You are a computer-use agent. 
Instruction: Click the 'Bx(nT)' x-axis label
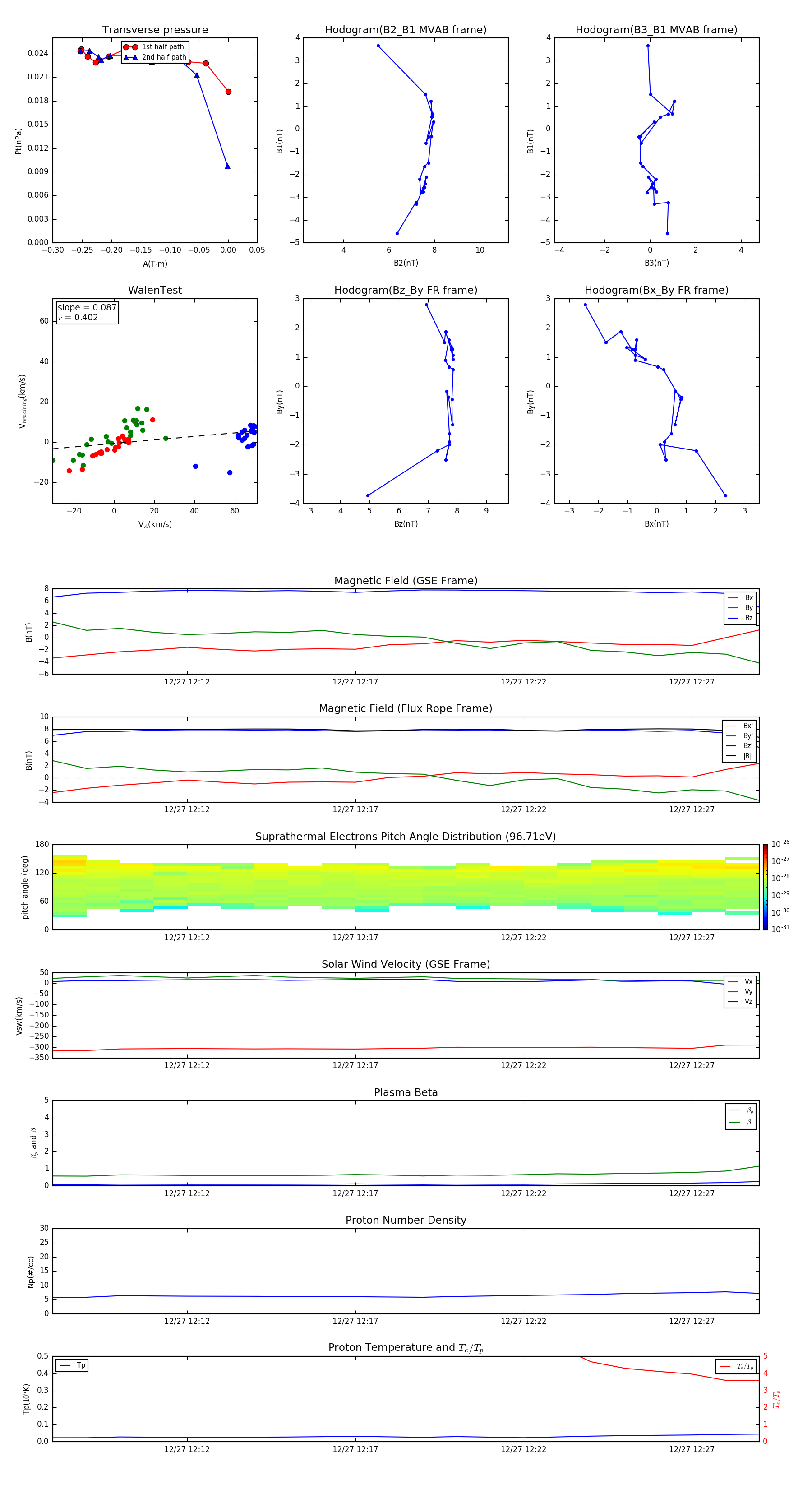tap(656, 524)
